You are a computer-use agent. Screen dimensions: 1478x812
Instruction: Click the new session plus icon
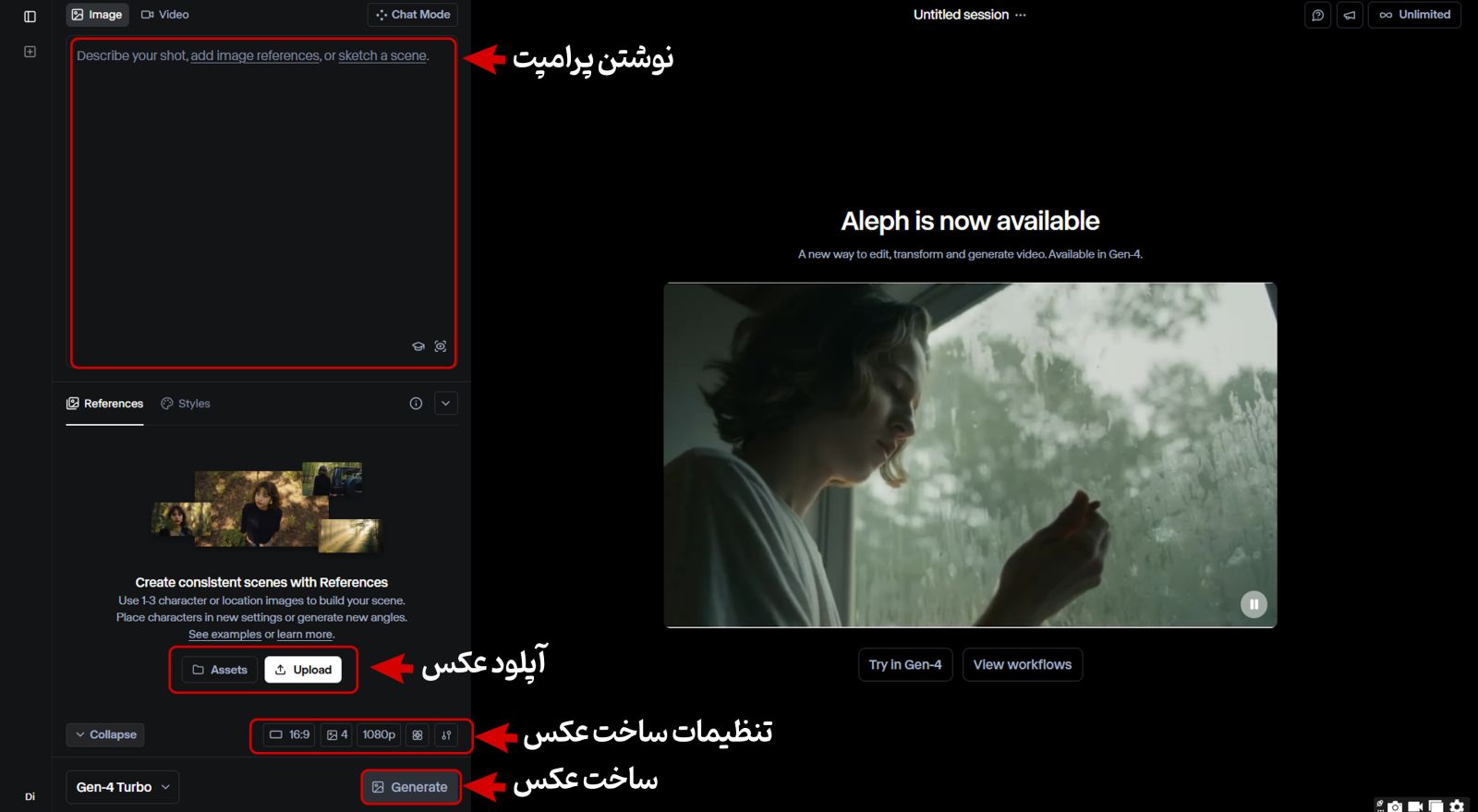coord(30,52)
